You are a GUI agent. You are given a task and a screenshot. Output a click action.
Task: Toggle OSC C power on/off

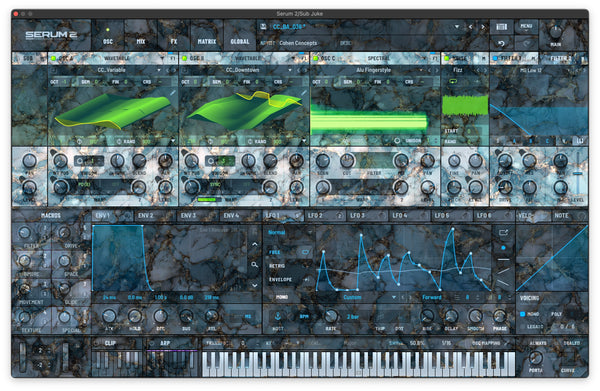click(316, 58)
